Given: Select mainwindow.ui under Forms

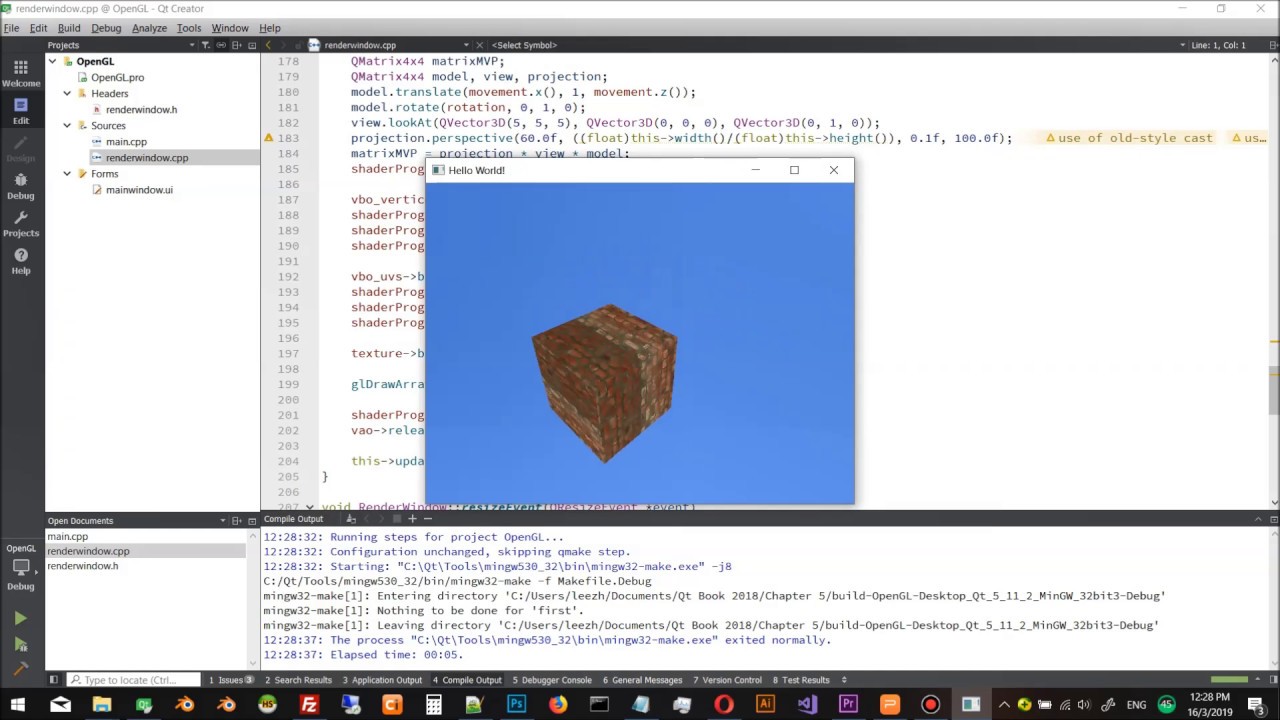Looking at the screenshot, I should (138, 189).
